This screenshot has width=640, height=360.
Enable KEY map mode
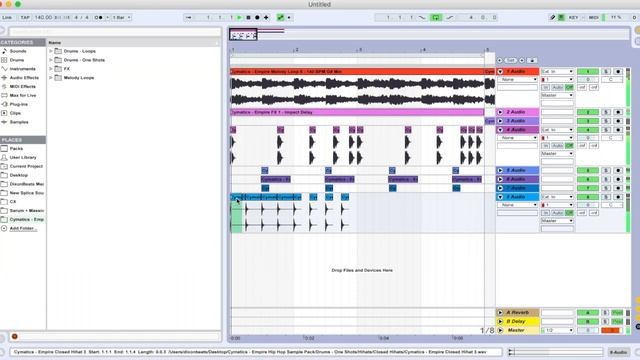click(x=573, y=18)
